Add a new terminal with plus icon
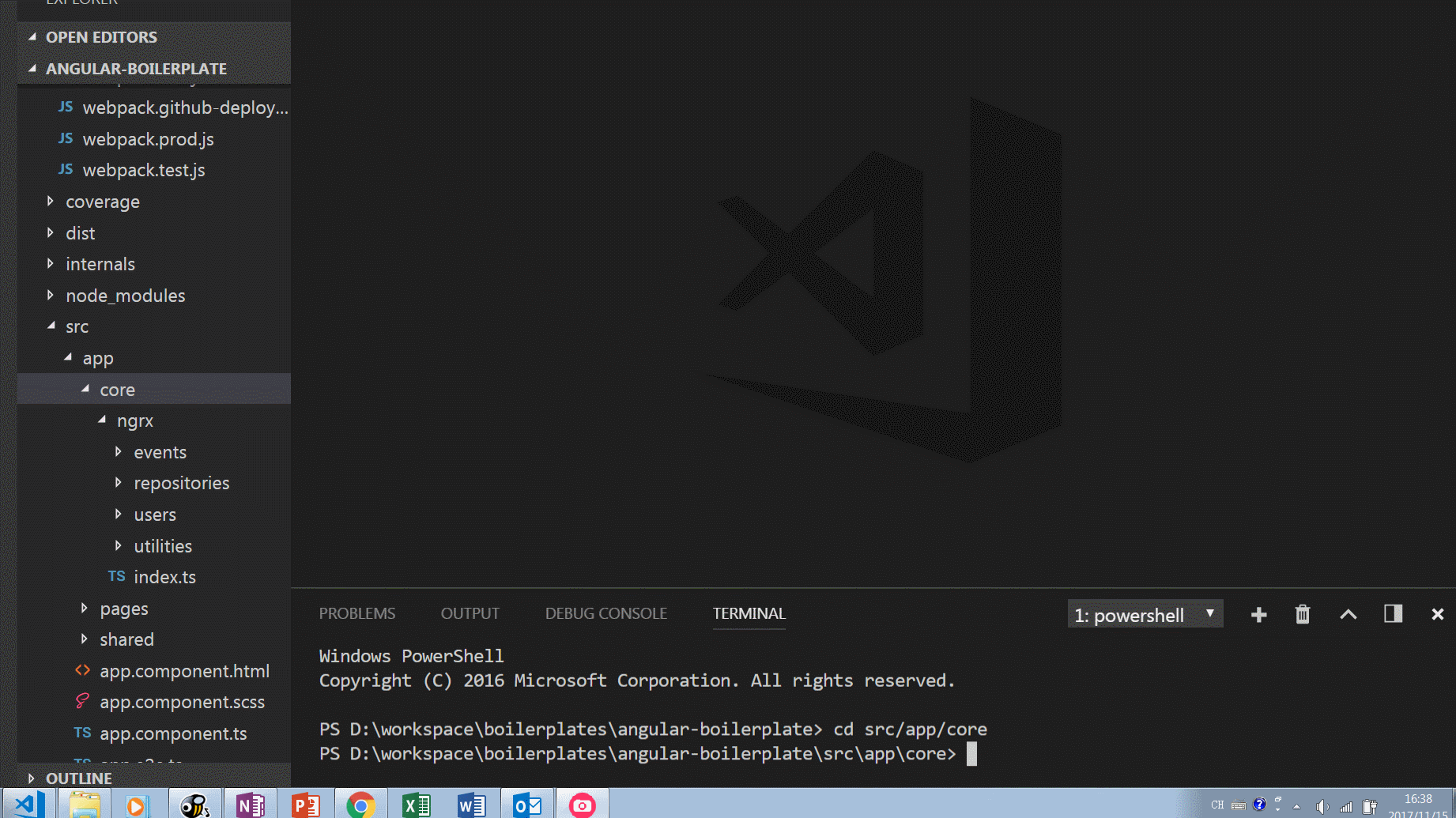The image size is (1456, 818). [x=1259, y=615]
